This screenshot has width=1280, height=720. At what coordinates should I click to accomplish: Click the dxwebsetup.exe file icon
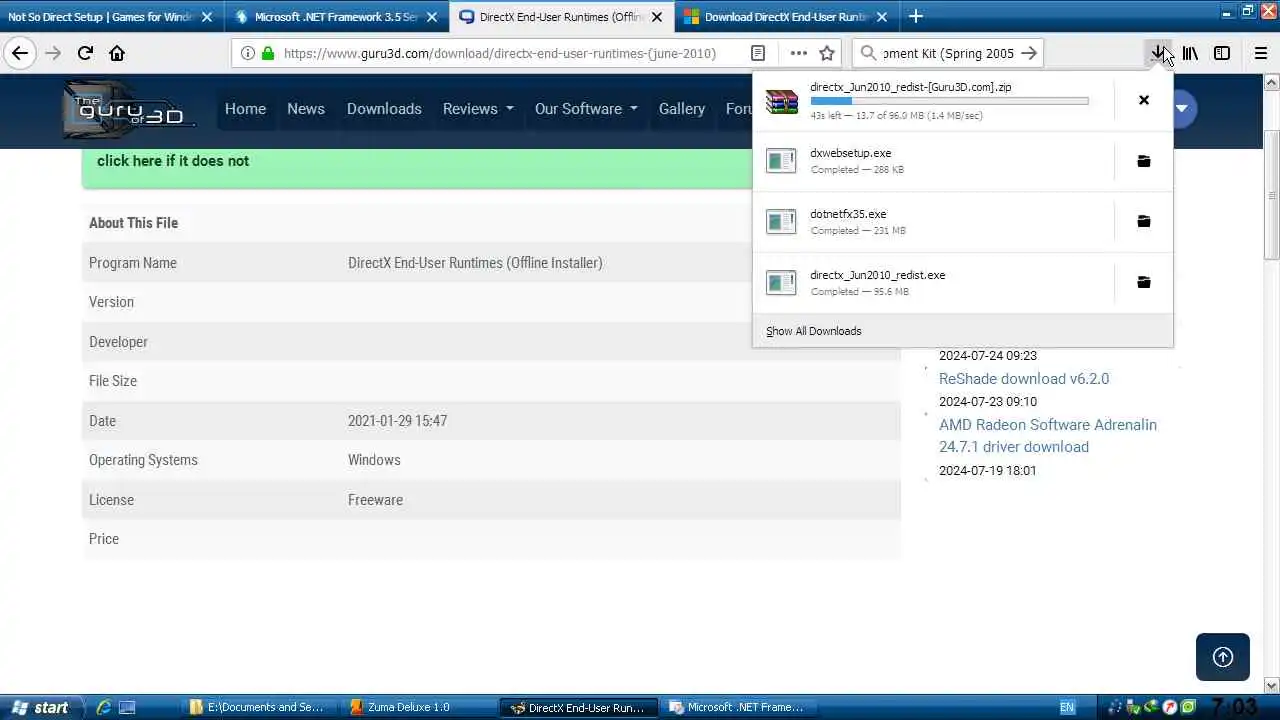(x=781, y=161)
